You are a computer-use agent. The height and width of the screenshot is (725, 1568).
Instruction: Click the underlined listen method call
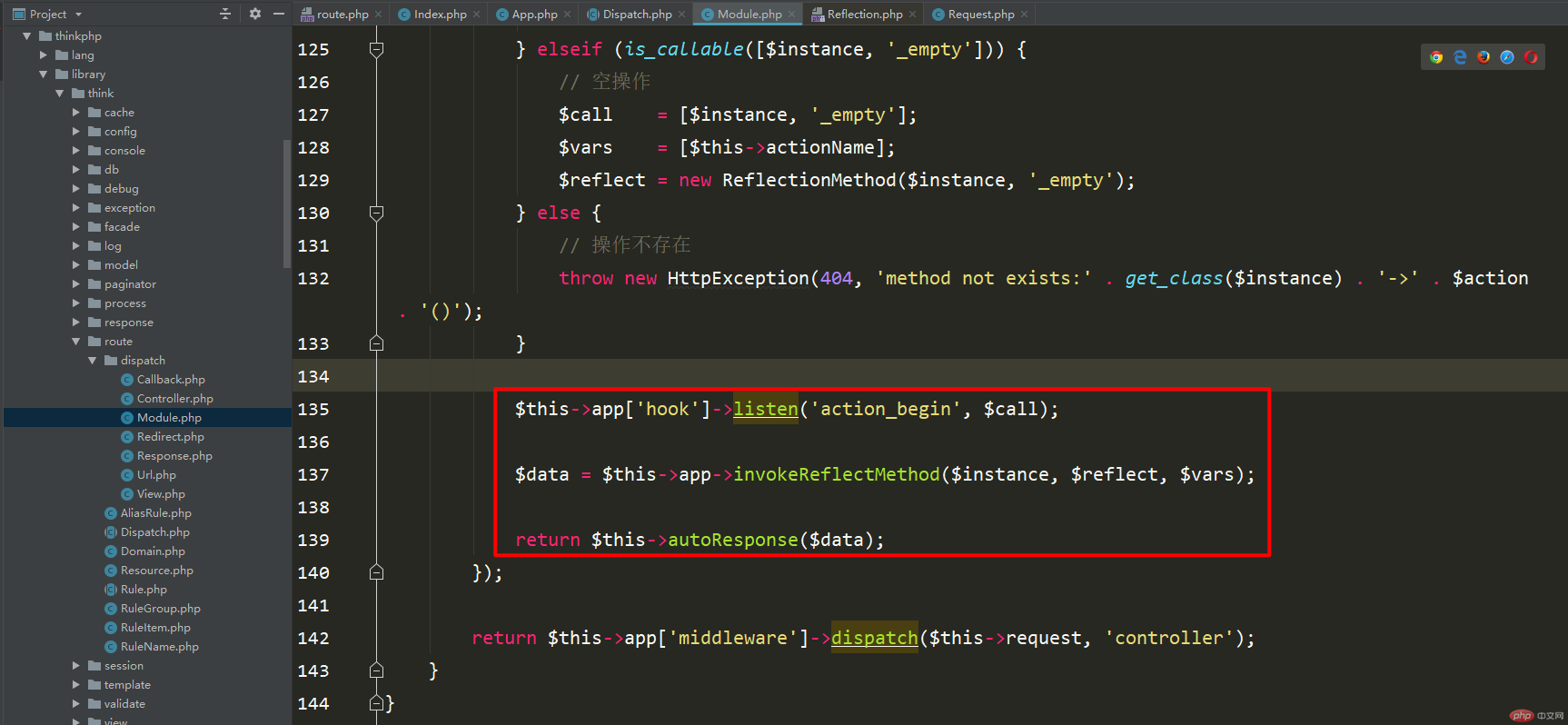point(766,409)
